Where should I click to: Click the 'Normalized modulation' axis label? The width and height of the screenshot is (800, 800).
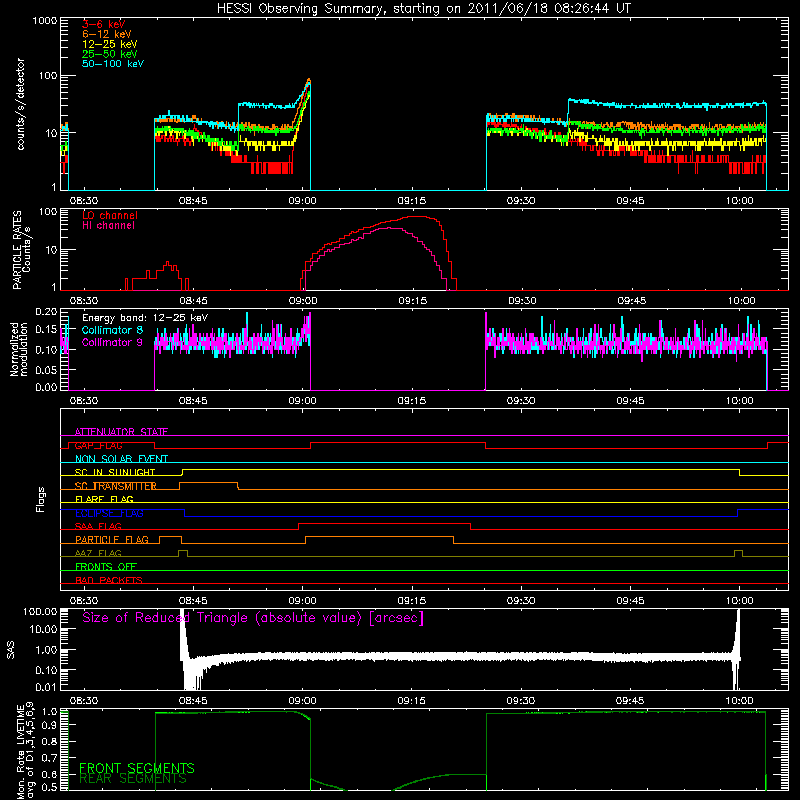tap(18, 349)
